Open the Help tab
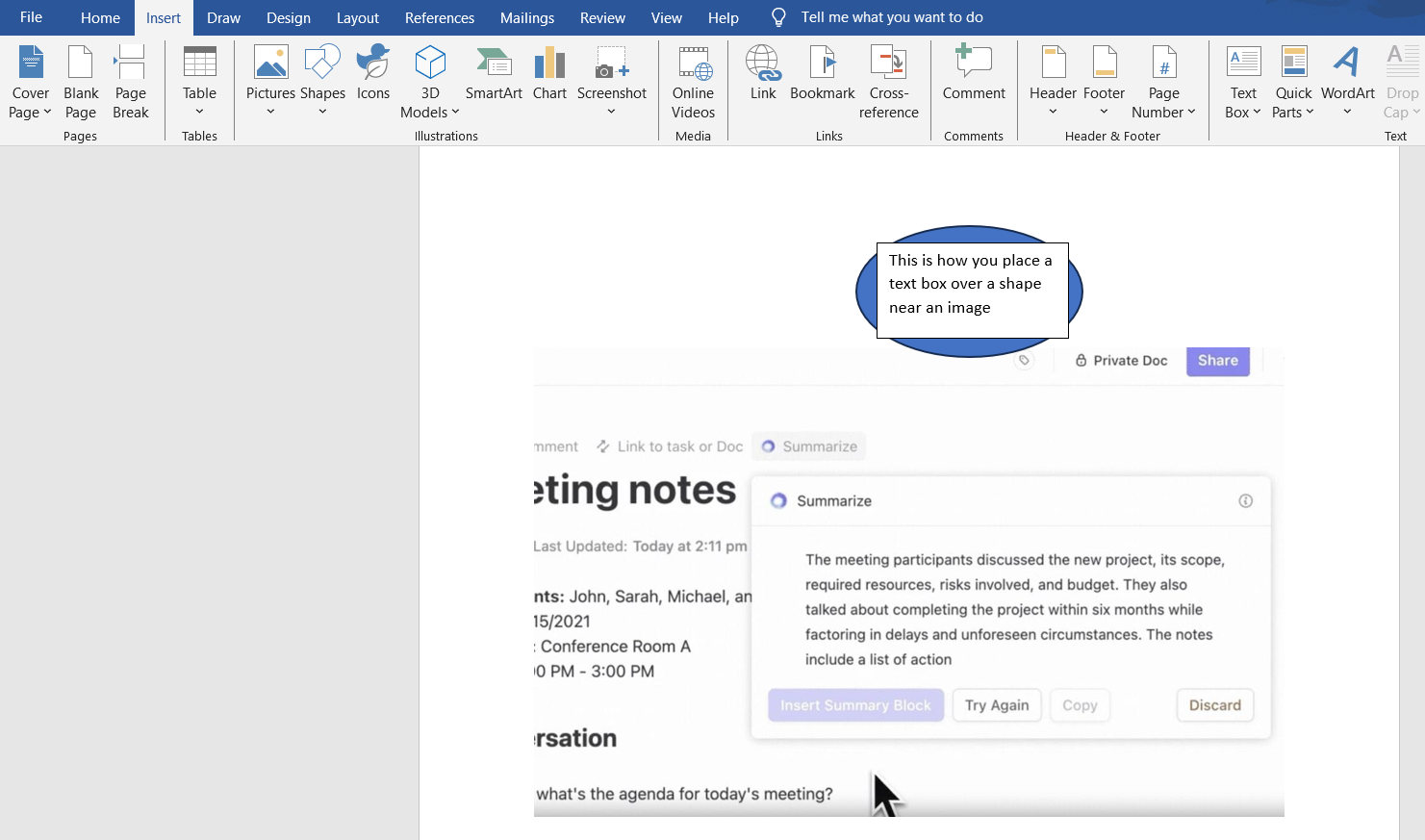This screenshot has height=840, width=1425. (724, 17)
